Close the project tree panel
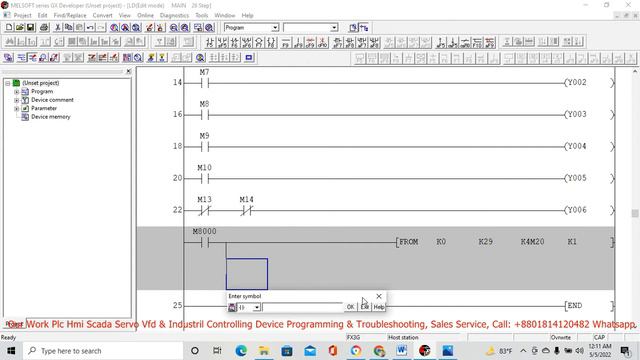Image resolution: width=640 pixels, height=360 pixels. click(129, 71)
